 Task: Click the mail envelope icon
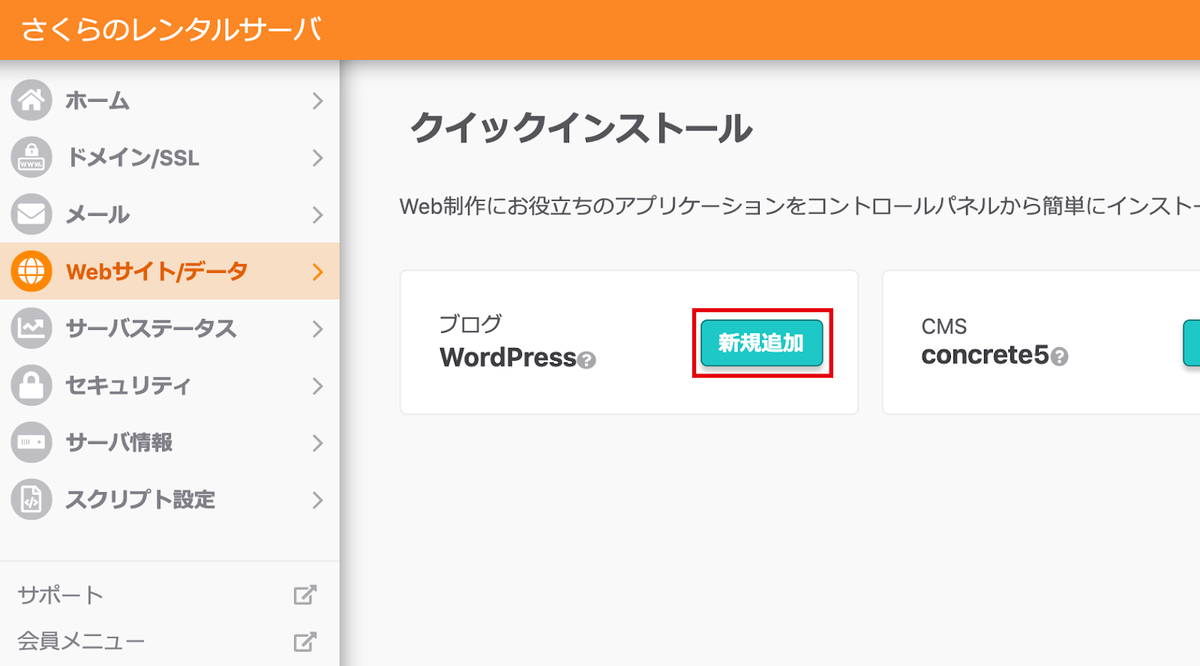(x=31, y=214)
